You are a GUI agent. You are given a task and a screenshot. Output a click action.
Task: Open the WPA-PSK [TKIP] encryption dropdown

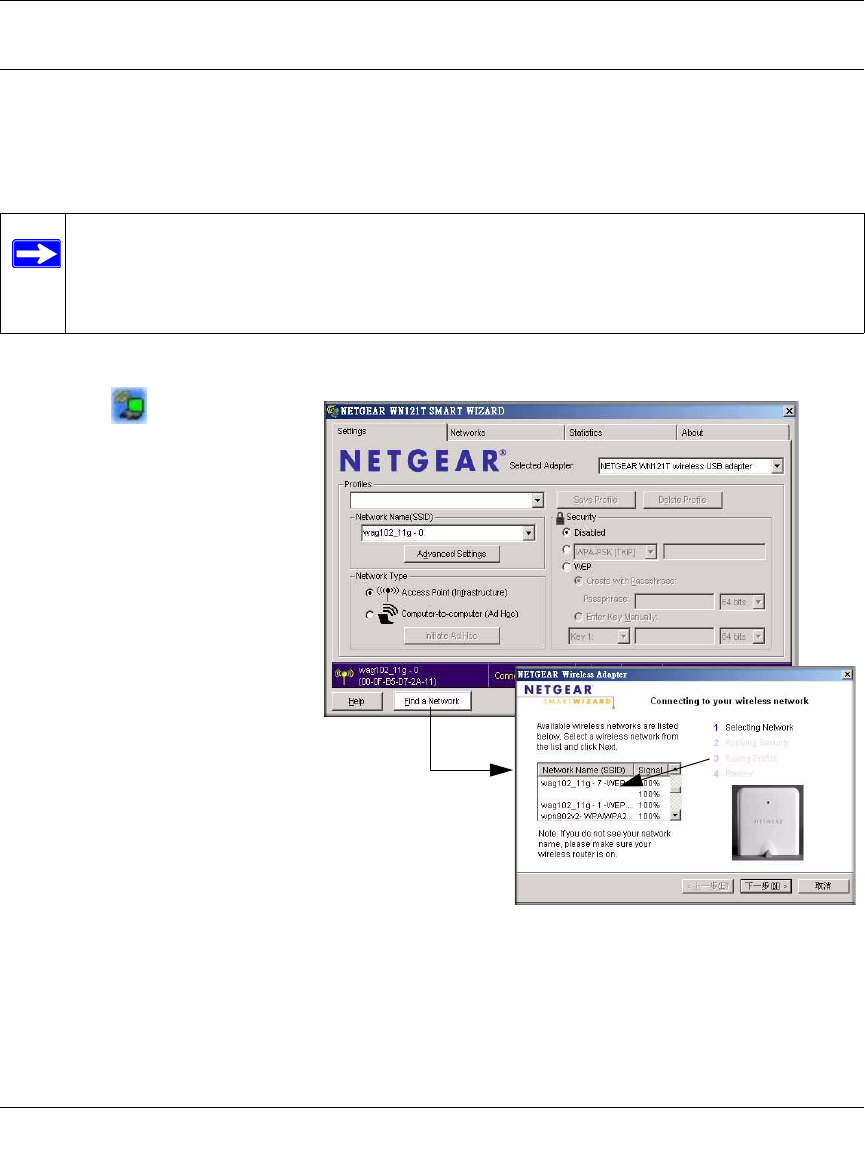pos(650,552)
